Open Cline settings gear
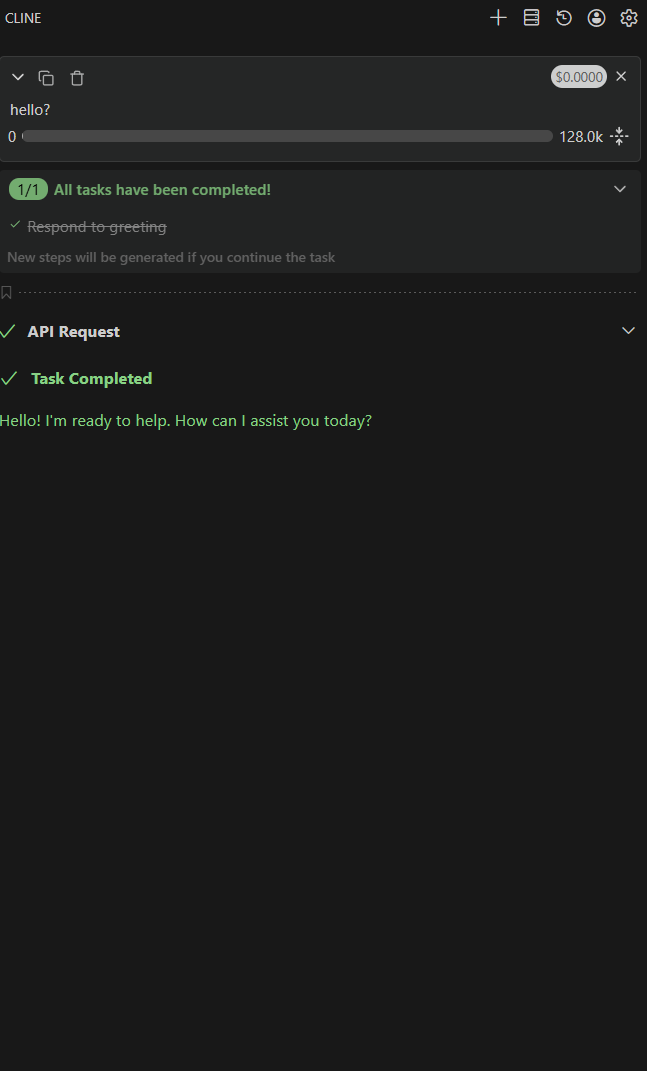647x1071 pixels. pyautogui.click(x=629, y=18)
